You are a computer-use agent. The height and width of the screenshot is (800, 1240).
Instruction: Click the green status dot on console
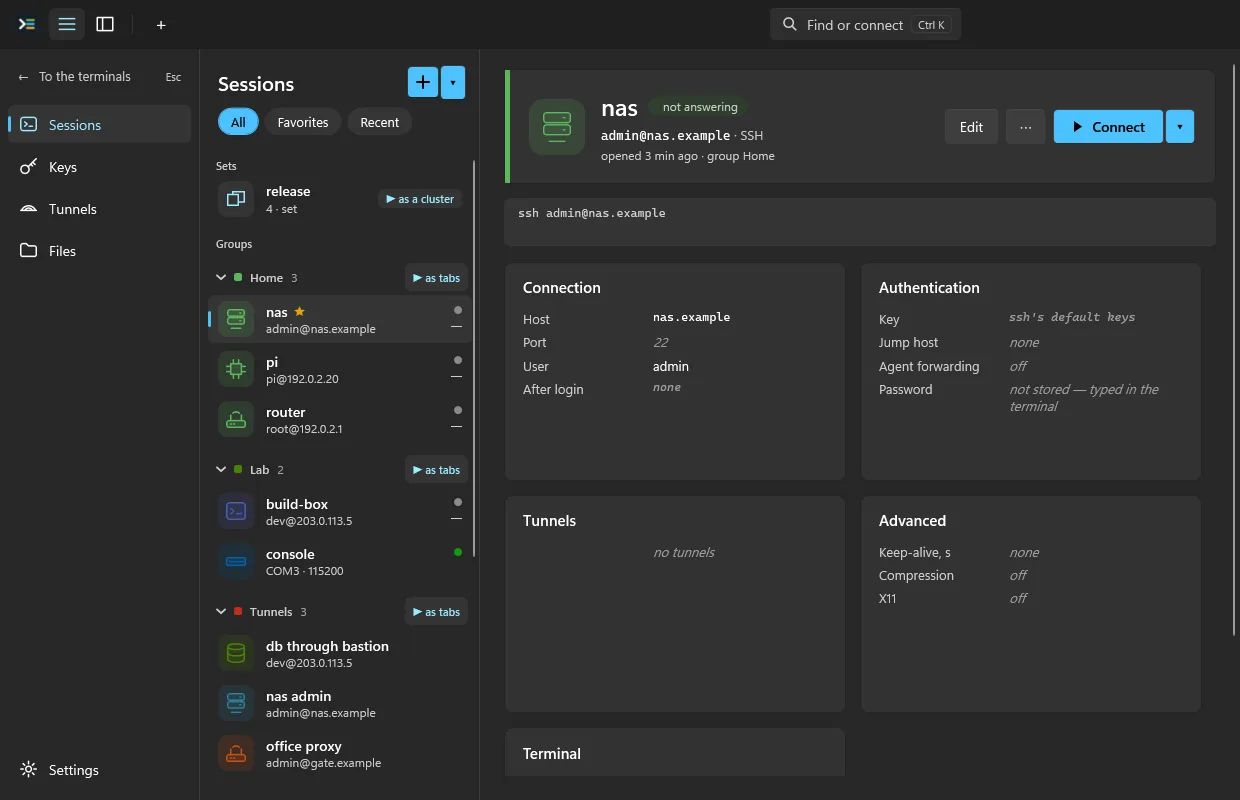(458, 552)
